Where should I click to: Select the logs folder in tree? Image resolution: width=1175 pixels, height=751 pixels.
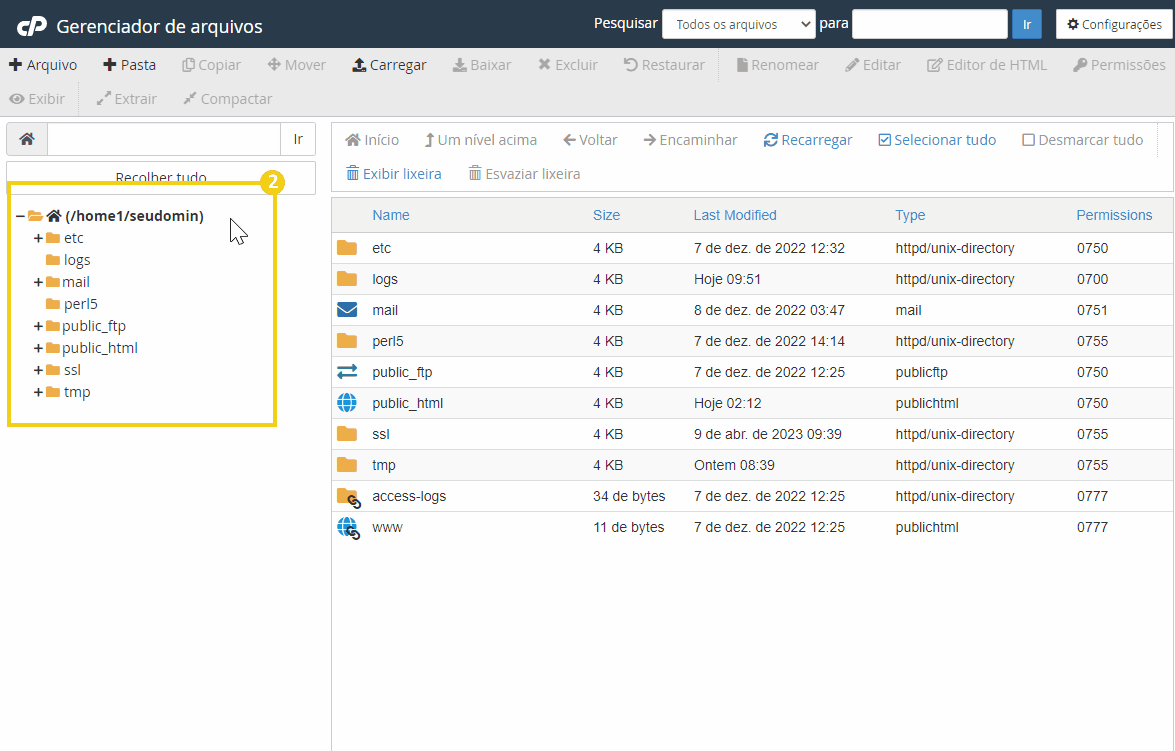pyautogui.click(x=76, y=260)
